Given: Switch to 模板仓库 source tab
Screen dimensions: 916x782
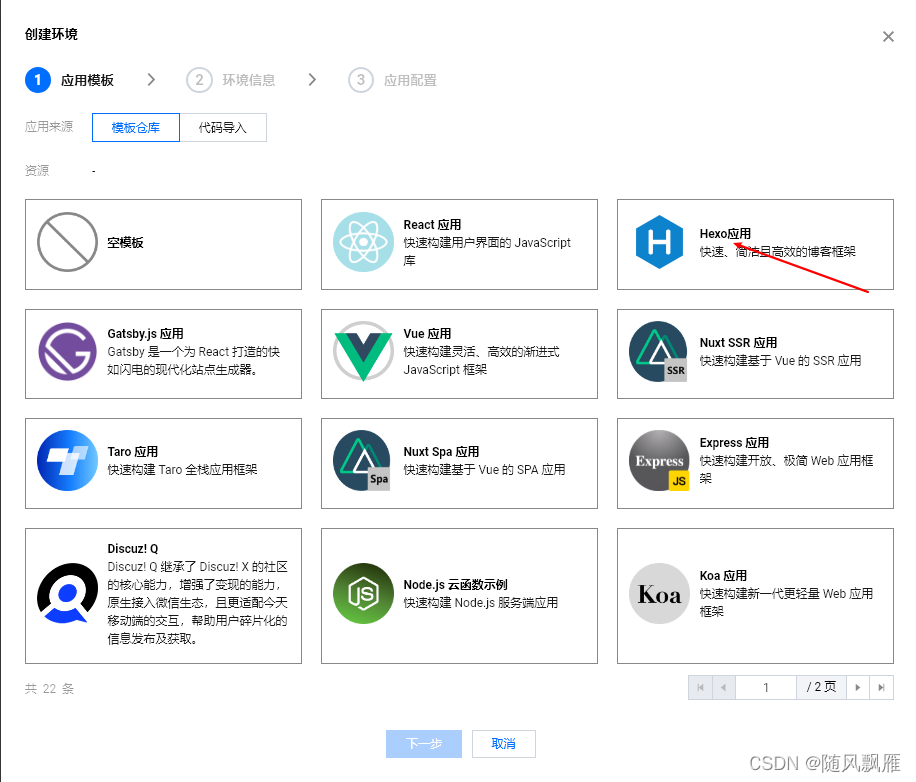Looking at the screenshot, I should [136, 127].
